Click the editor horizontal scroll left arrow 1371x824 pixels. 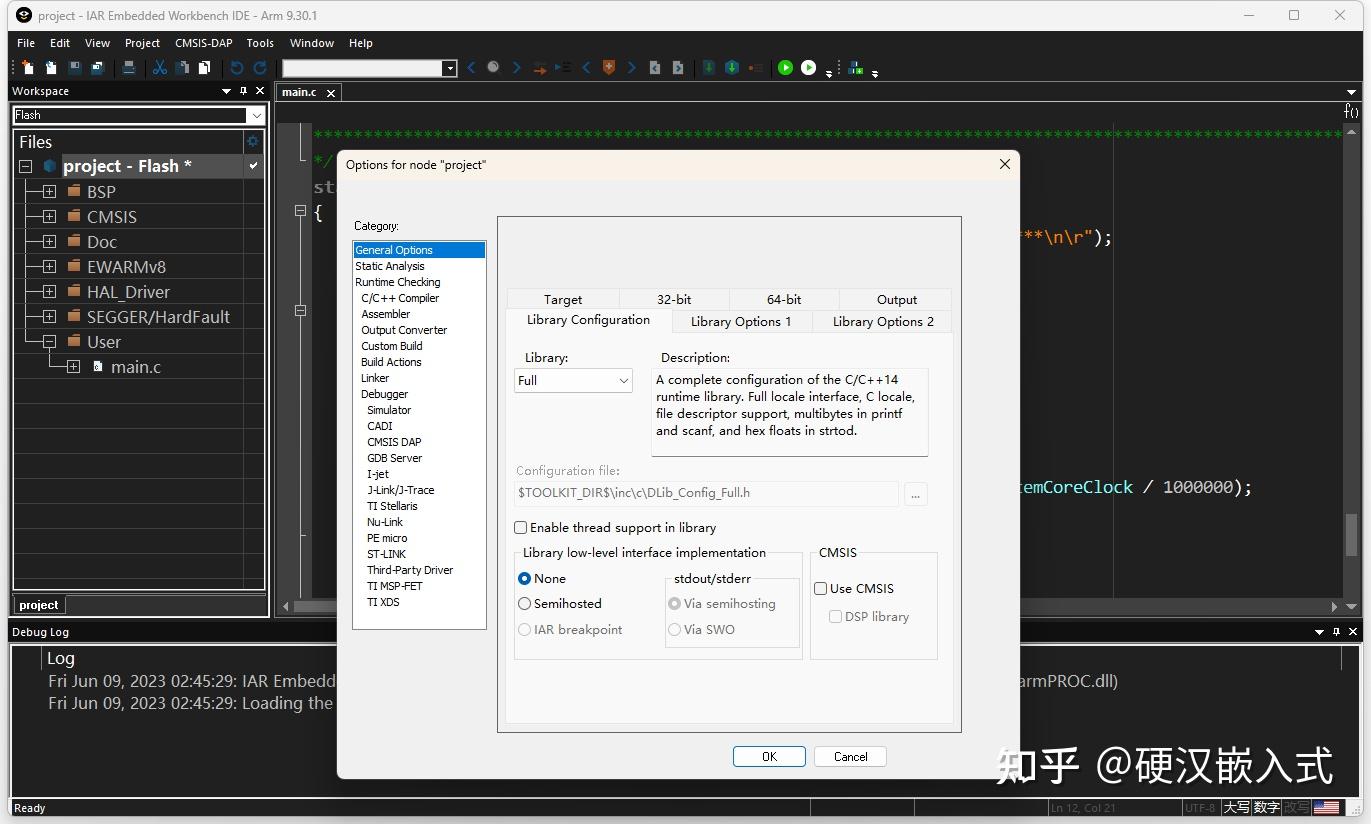point(286,606)
